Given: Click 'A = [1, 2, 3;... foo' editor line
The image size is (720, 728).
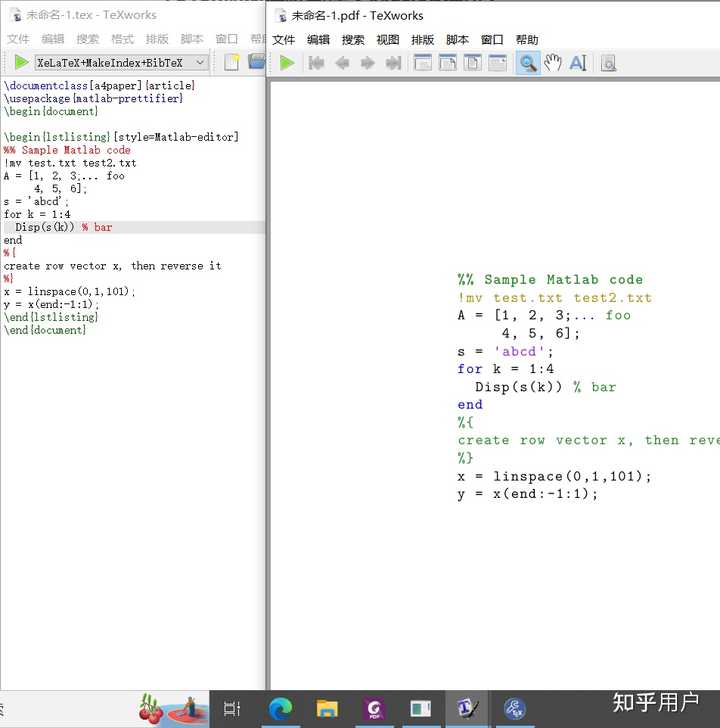Looking at the screenshot, I should click(x=64, y=176).
